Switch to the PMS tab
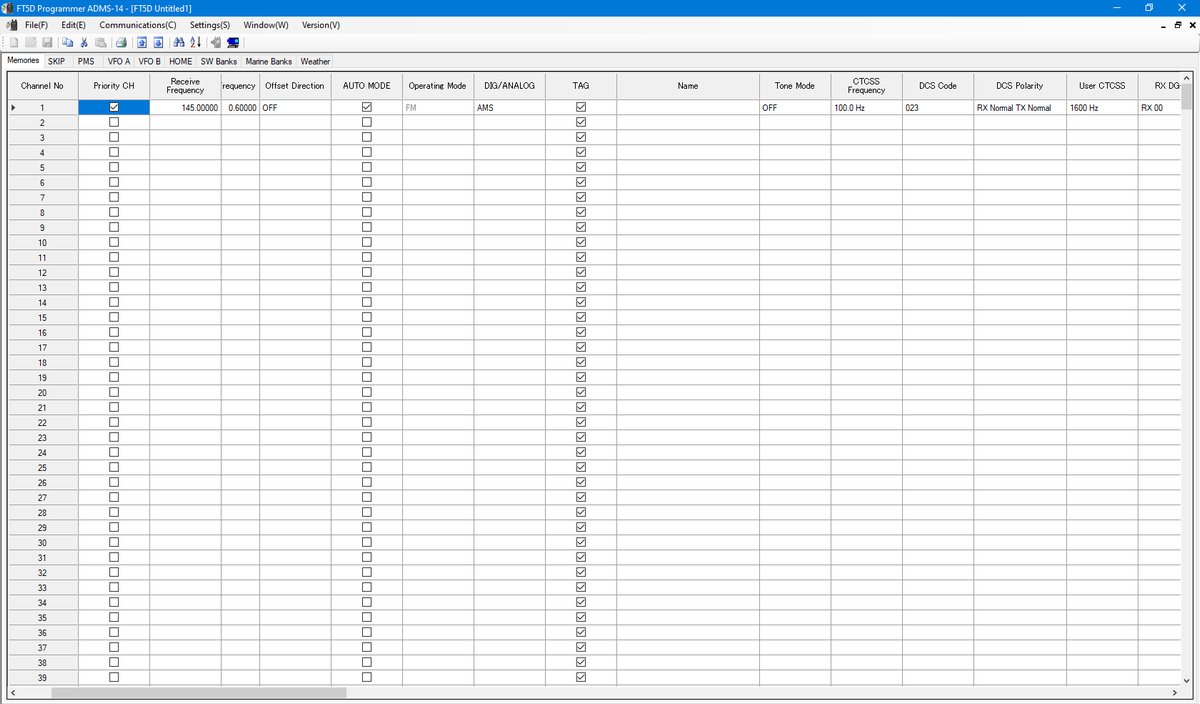1200x704 pixels. tap(86, 61)
